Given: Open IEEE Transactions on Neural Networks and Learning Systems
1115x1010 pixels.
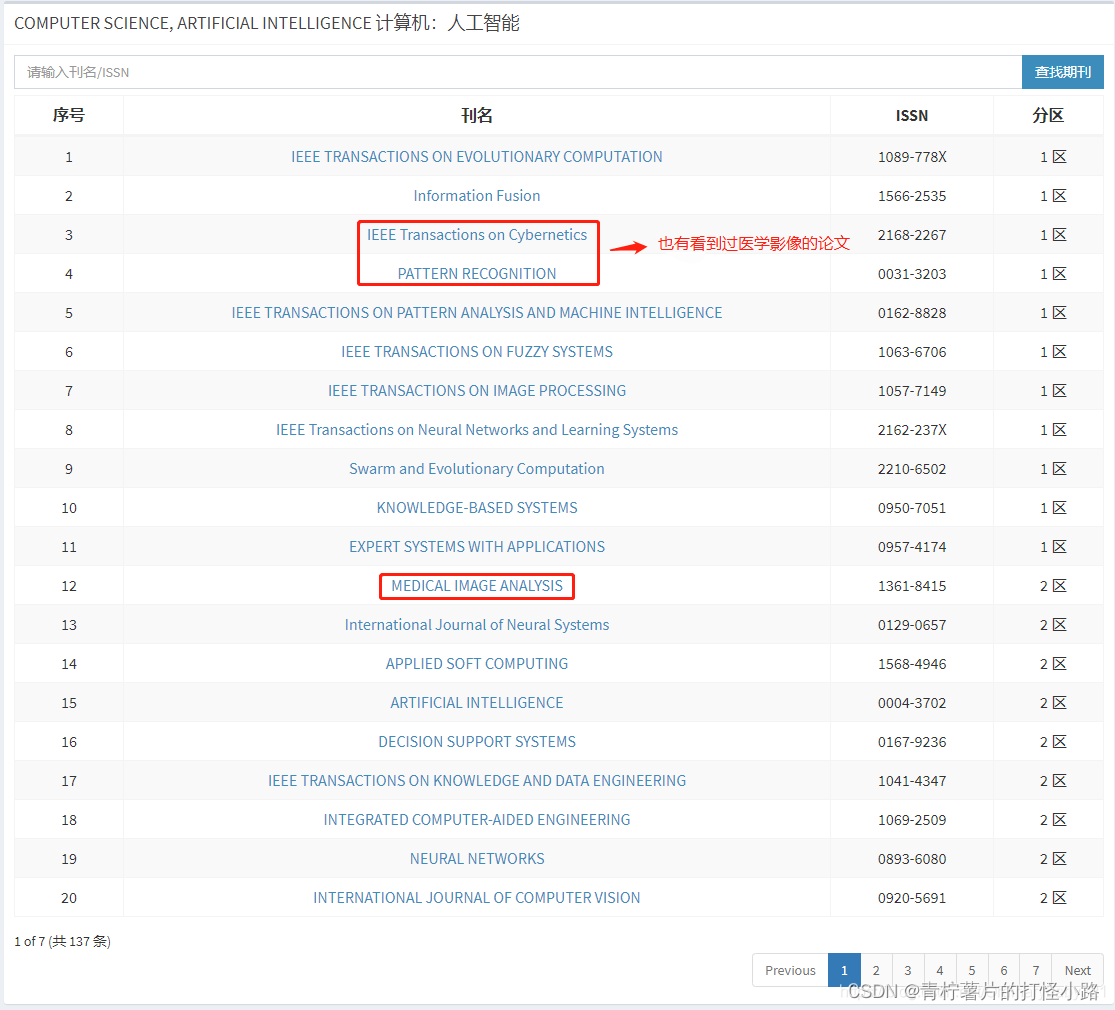Looking at the screenshot, I should point(476,430).
